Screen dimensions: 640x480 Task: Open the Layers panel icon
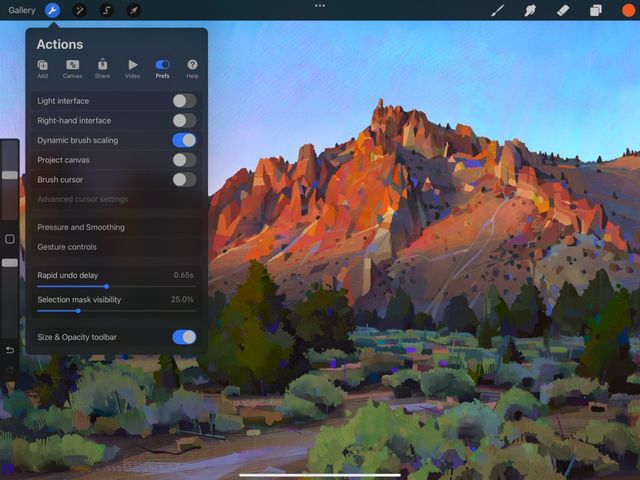tap(596, 10)
